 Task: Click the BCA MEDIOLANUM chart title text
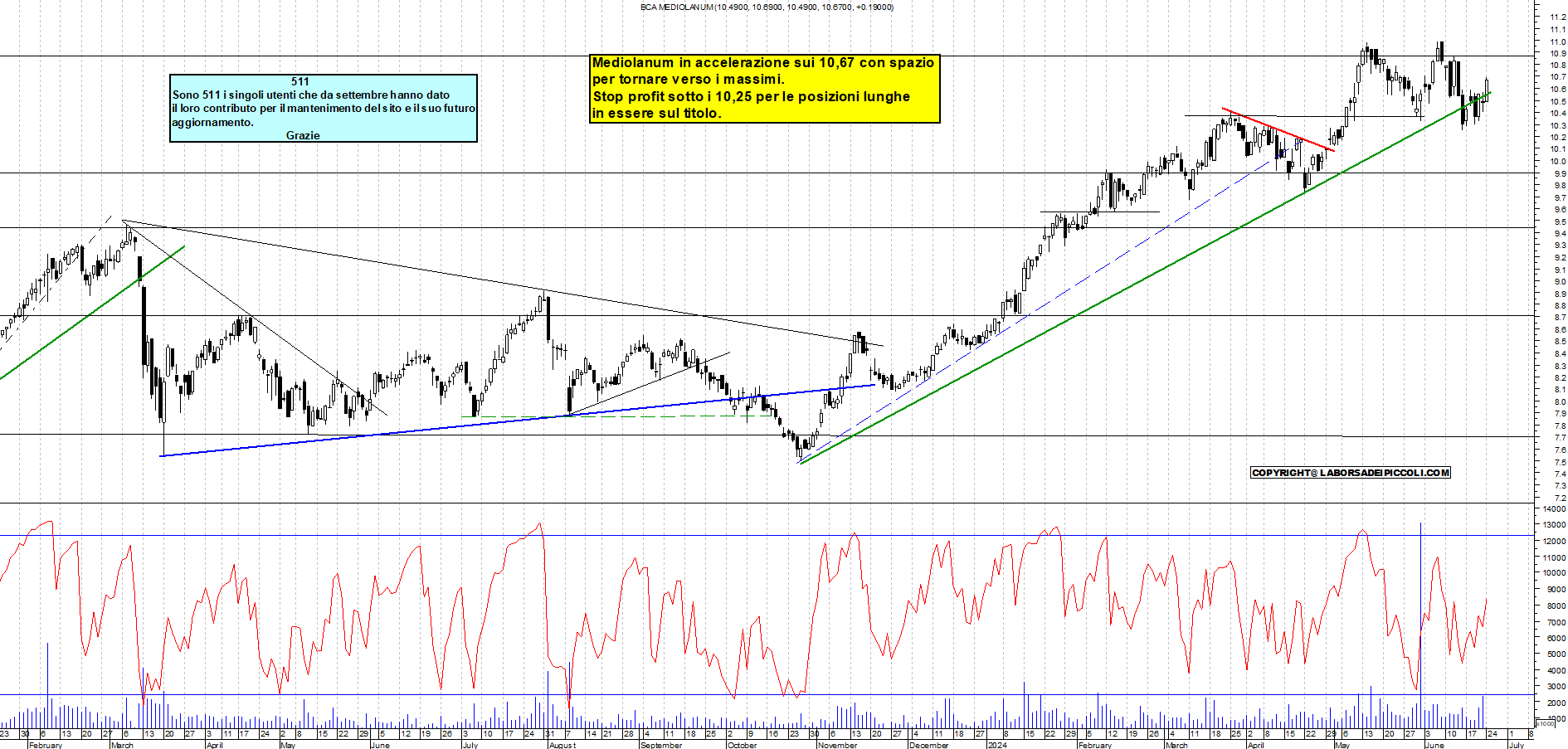click(767, 7)
